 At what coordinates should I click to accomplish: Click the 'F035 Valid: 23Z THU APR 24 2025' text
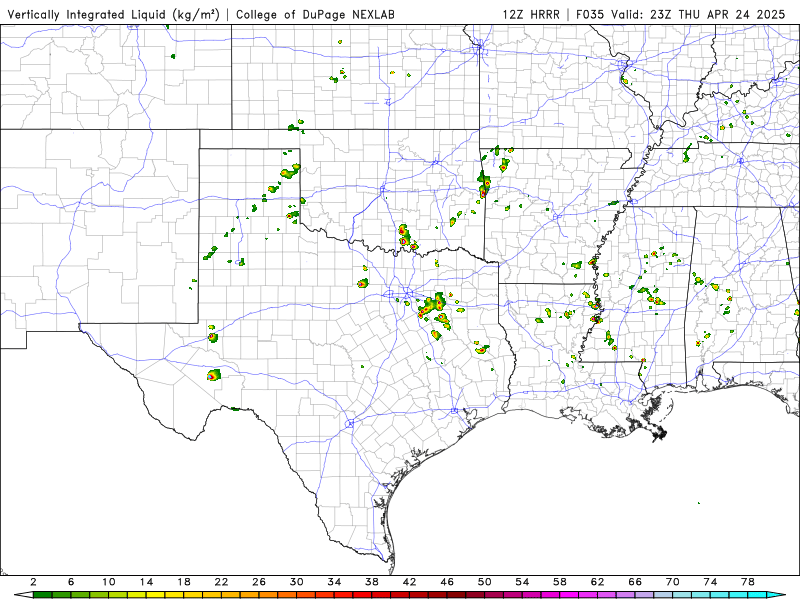(681, 14)
